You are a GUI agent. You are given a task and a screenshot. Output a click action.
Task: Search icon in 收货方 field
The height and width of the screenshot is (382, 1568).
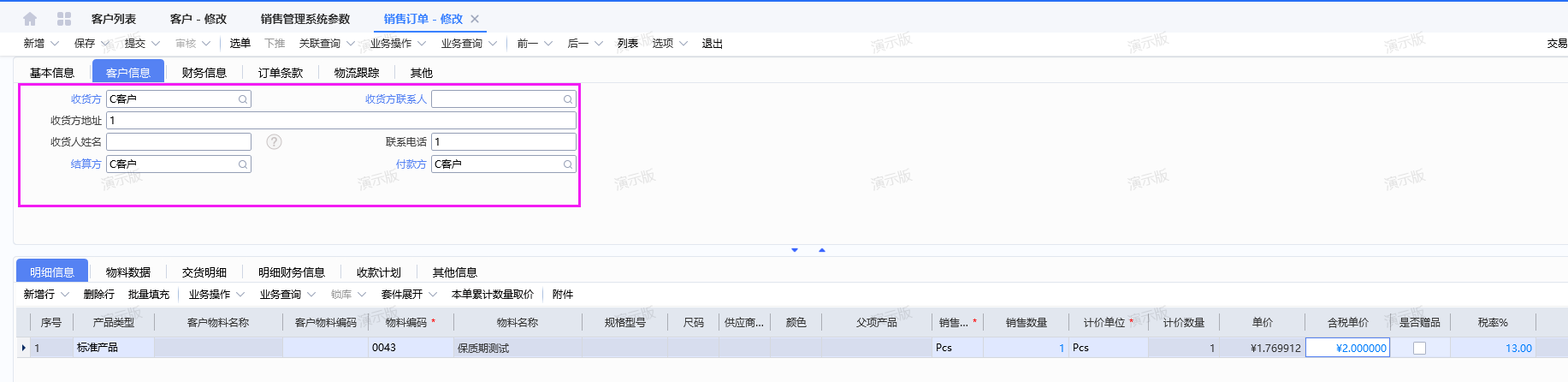243,99
